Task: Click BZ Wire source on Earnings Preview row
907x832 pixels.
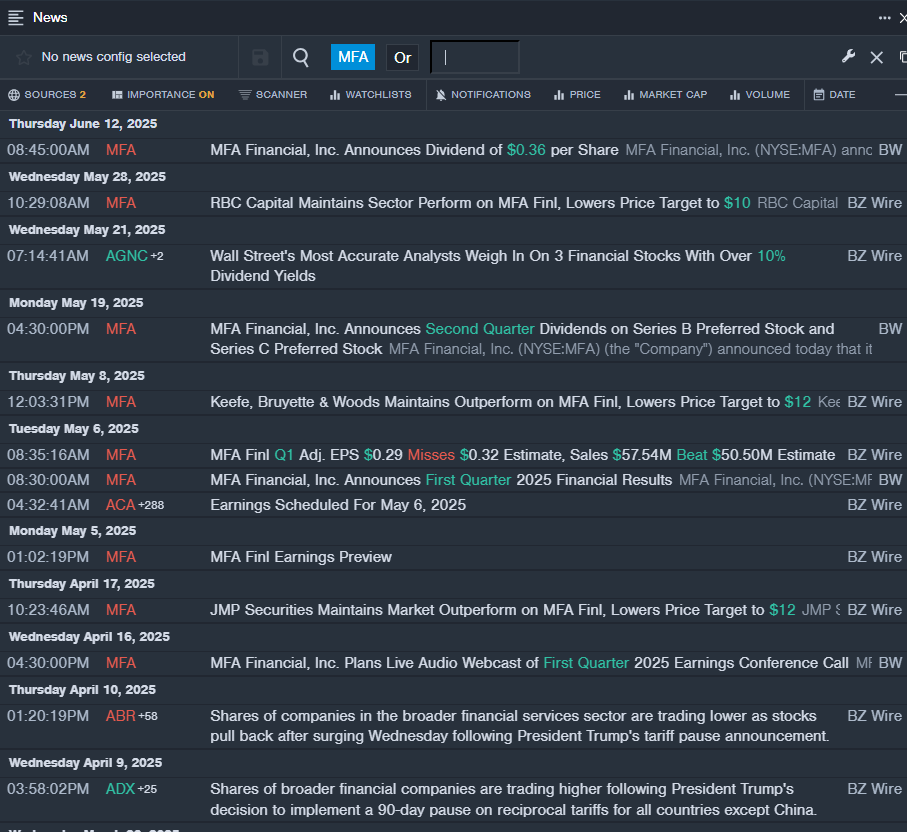Action: tap(875, 557)
